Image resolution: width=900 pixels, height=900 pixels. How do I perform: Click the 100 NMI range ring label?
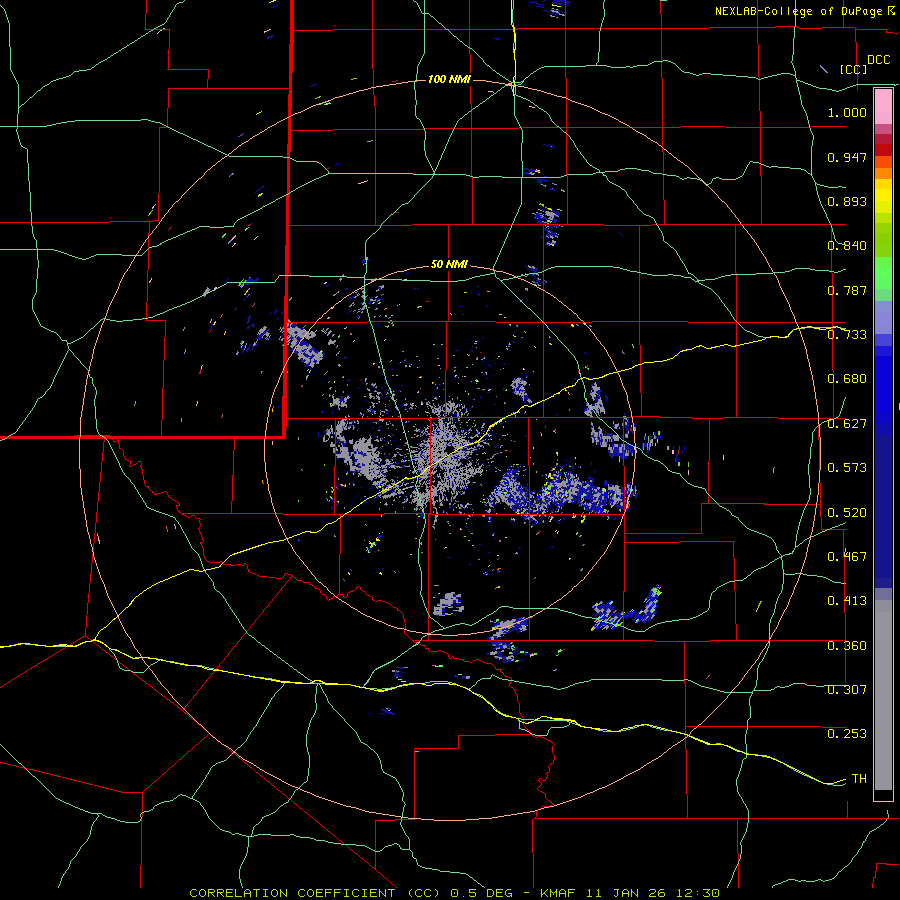point(449,79)
